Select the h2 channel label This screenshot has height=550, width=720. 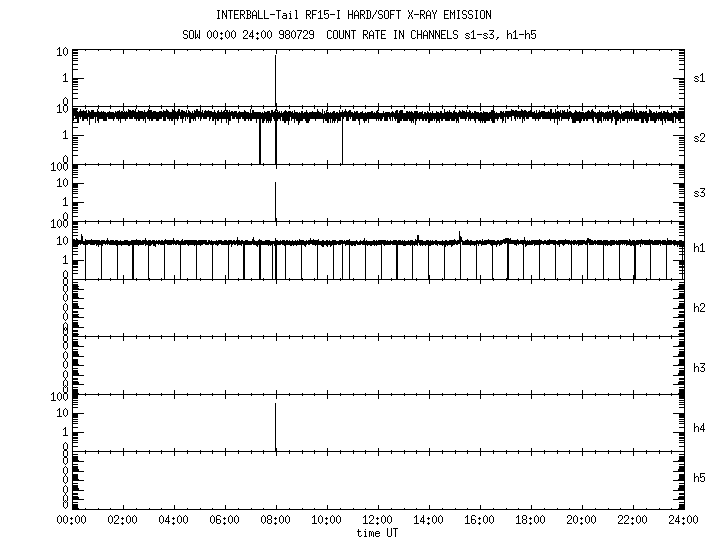point(699,308)
